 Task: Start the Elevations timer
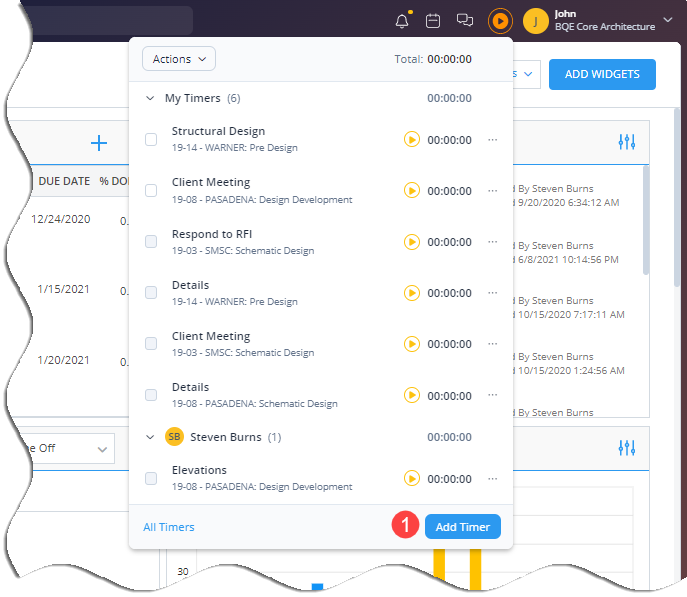411,479
